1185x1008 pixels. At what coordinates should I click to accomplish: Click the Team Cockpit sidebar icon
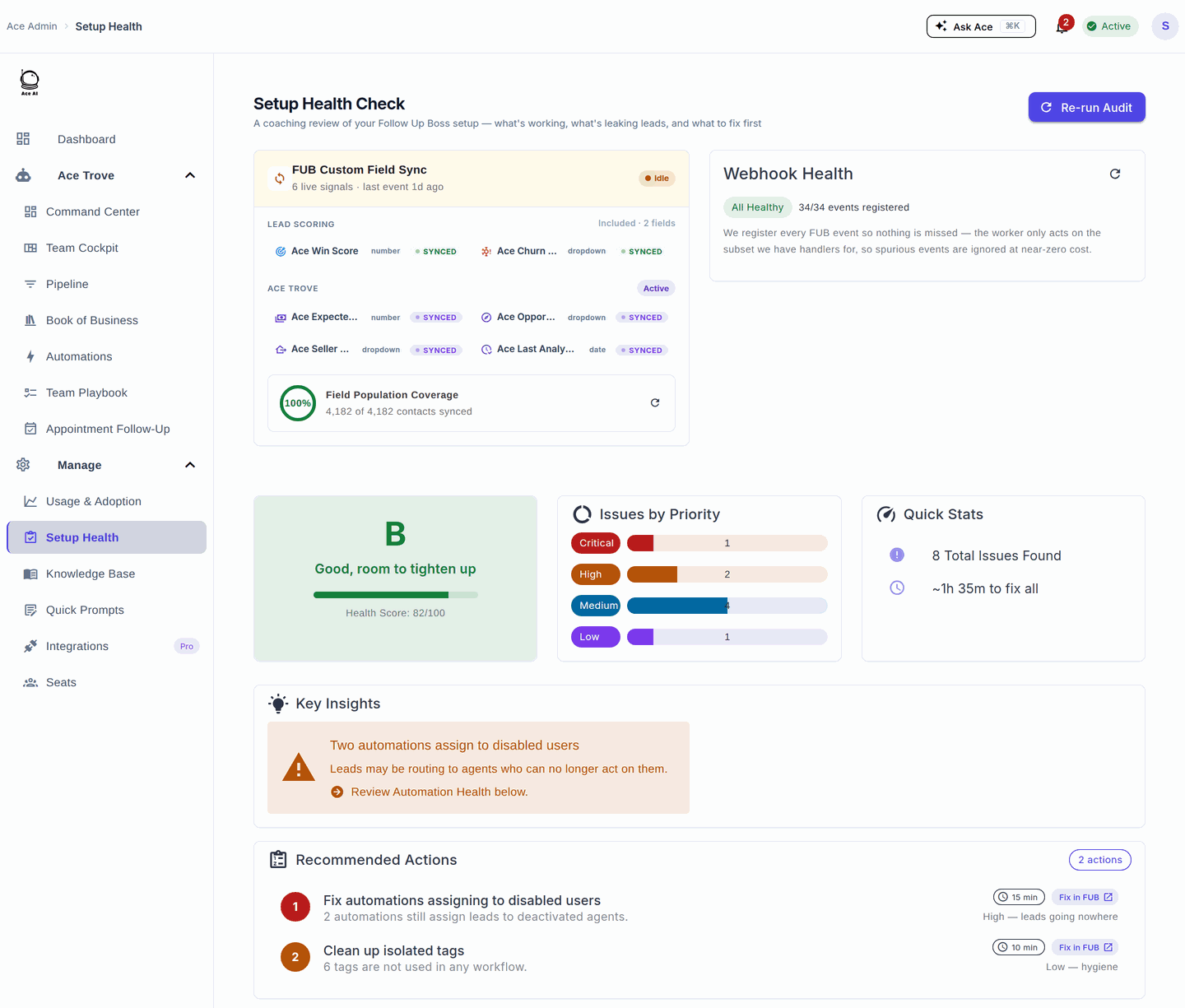30,248
